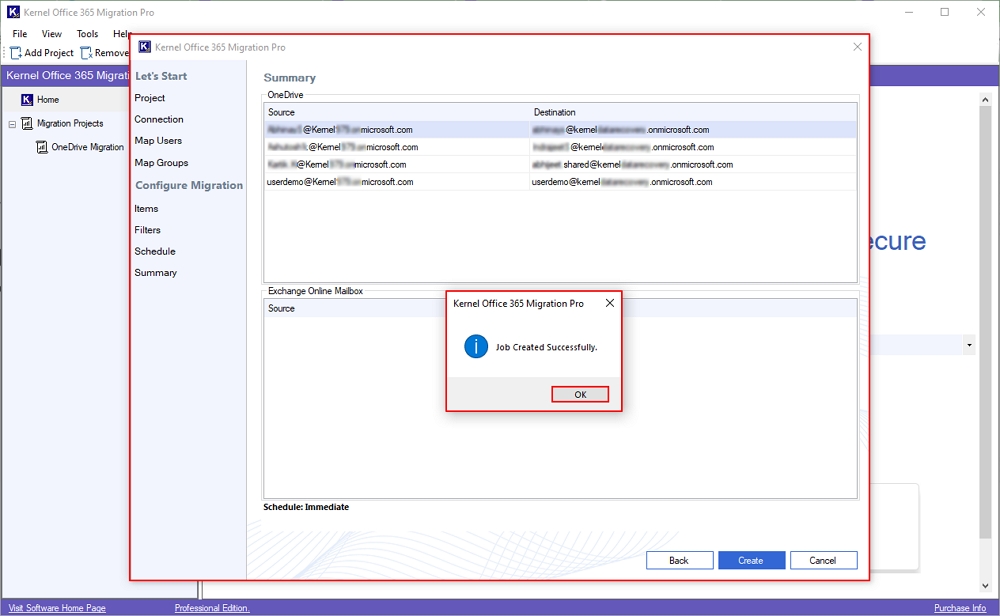Open the dropdown arrow behind the wizard
This screenshot has width=1000, height=616.
coord(969,345)
